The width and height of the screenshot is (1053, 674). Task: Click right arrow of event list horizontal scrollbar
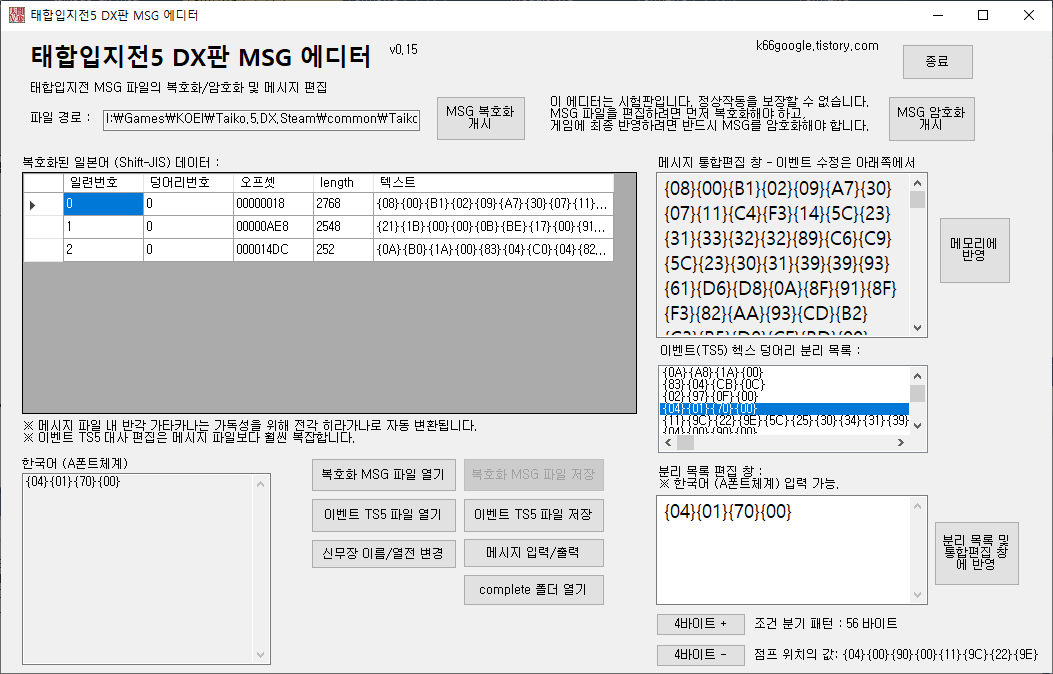coord(901,443)
